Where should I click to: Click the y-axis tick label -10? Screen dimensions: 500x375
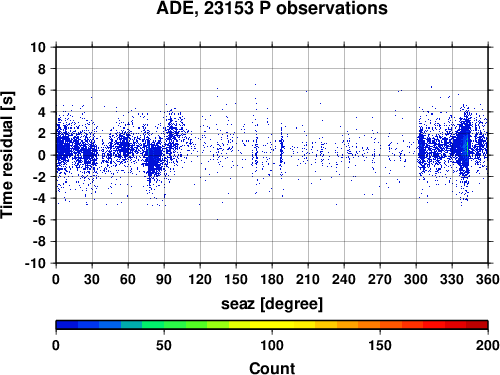pyautogui.click(x=35, y=263)
